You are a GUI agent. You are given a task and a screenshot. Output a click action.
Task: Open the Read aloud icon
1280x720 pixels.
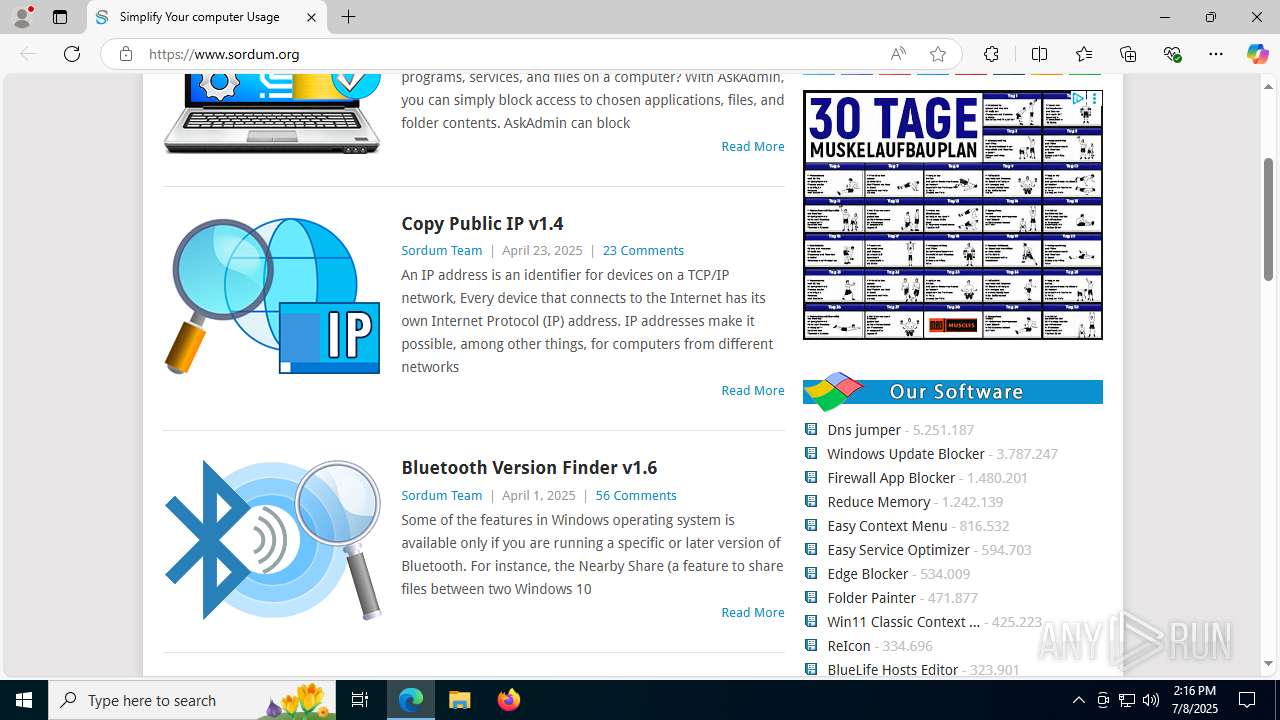(x=898, y=54)
